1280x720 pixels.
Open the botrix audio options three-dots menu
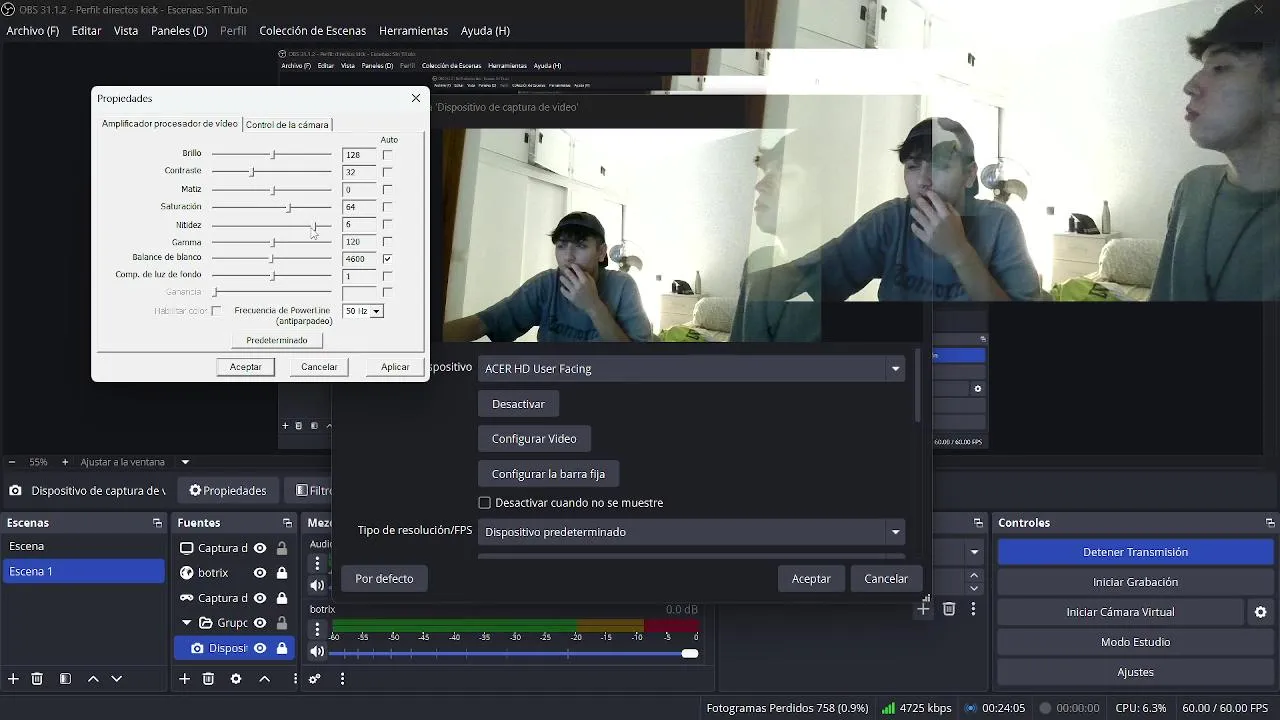pos(317,629)
